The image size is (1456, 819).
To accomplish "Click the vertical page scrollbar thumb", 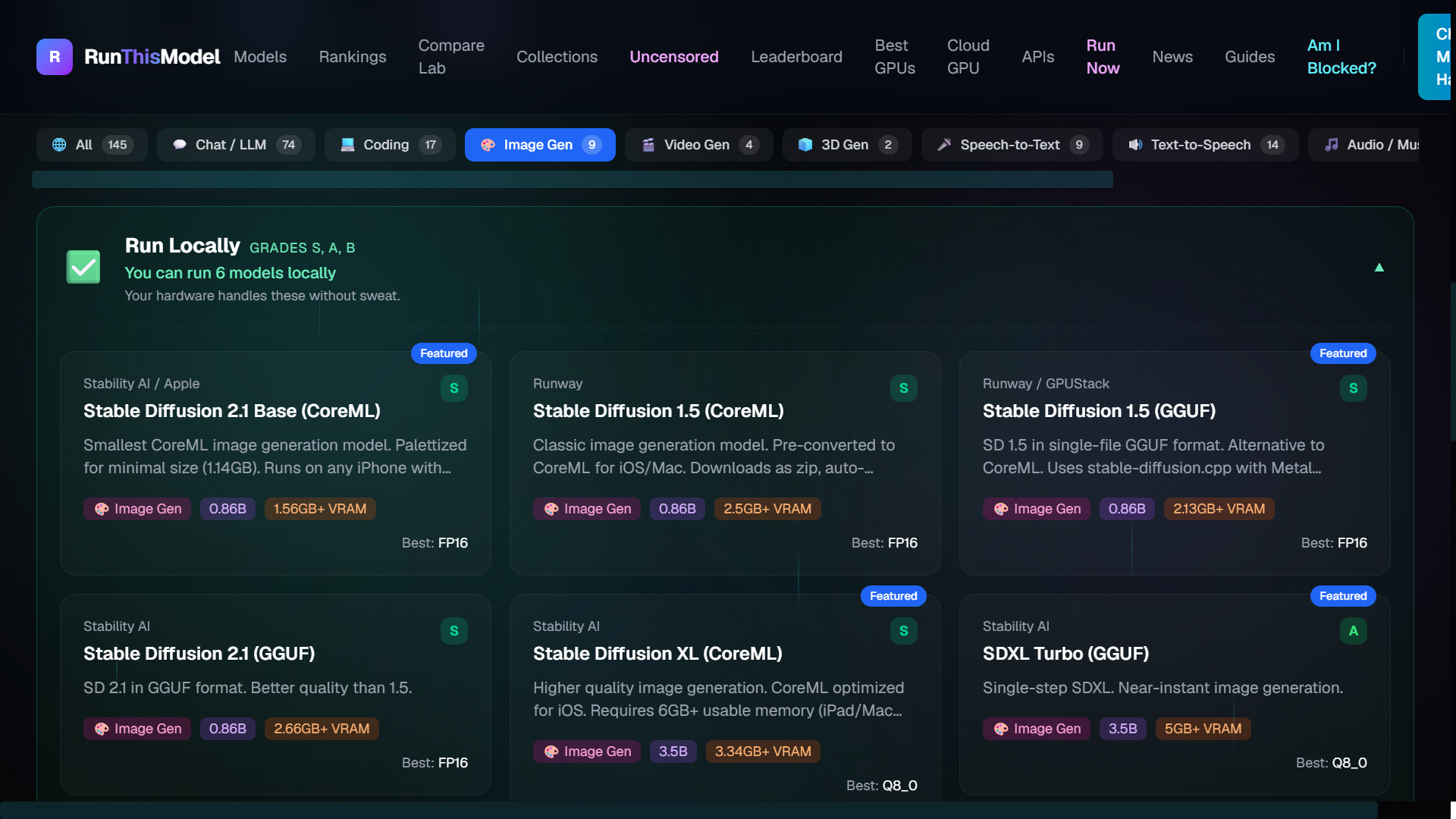I will [x=1452, y=361].
